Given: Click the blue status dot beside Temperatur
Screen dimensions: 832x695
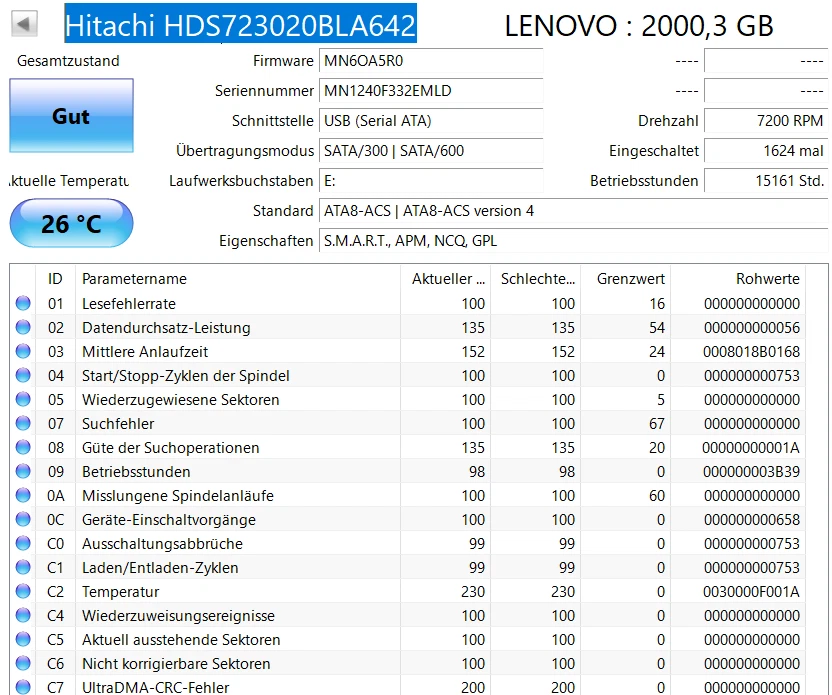Looking at the screenshot, I should click(23, 592).
